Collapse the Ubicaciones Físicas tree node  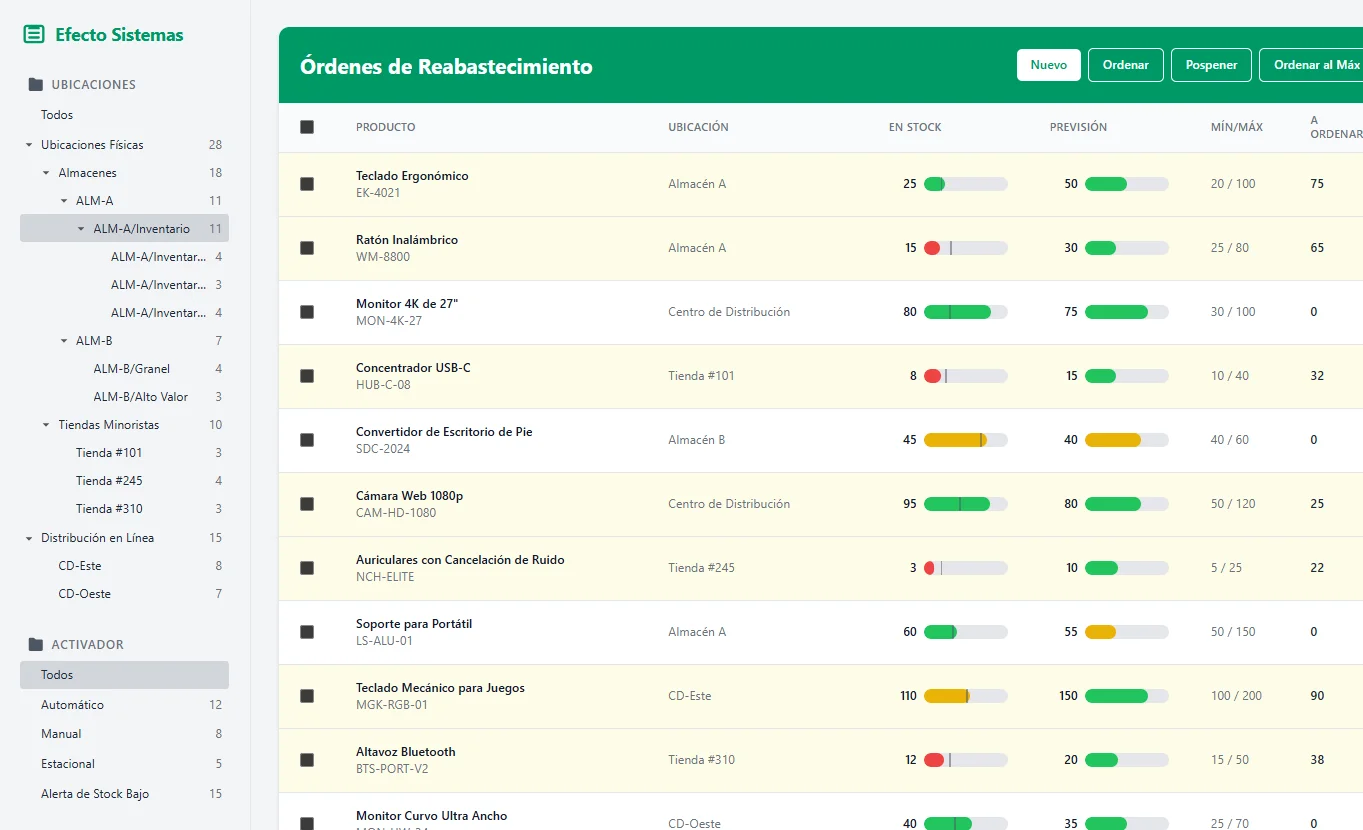click(29, 144)
